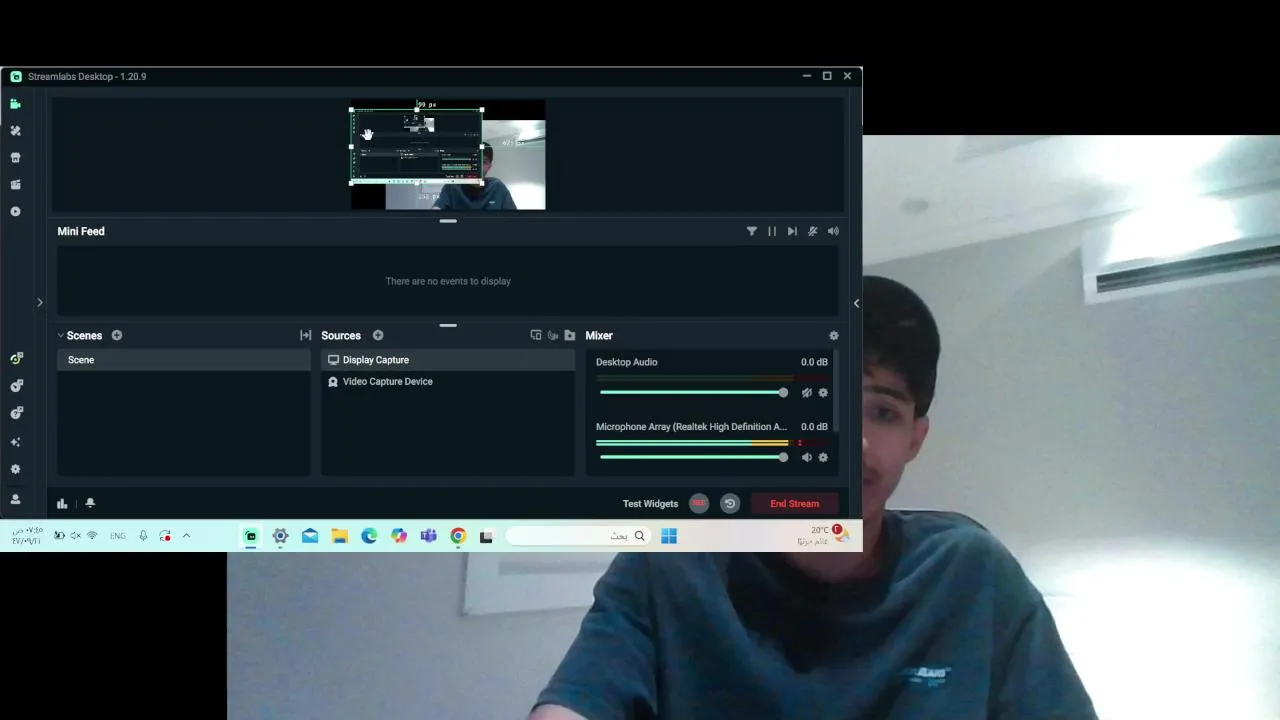This screenshot has width=1280, height=720.
Task: Toggle studio mode icon in Sources header
Action: 553,336
